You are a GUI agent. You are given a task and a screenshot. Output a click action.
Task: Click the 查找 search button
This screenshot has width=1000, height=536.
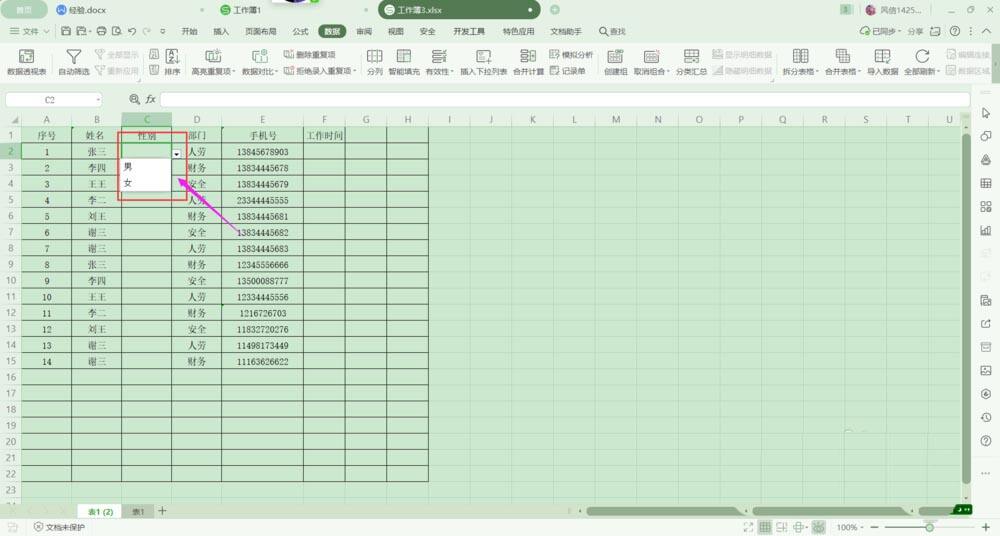pos(612,31)
